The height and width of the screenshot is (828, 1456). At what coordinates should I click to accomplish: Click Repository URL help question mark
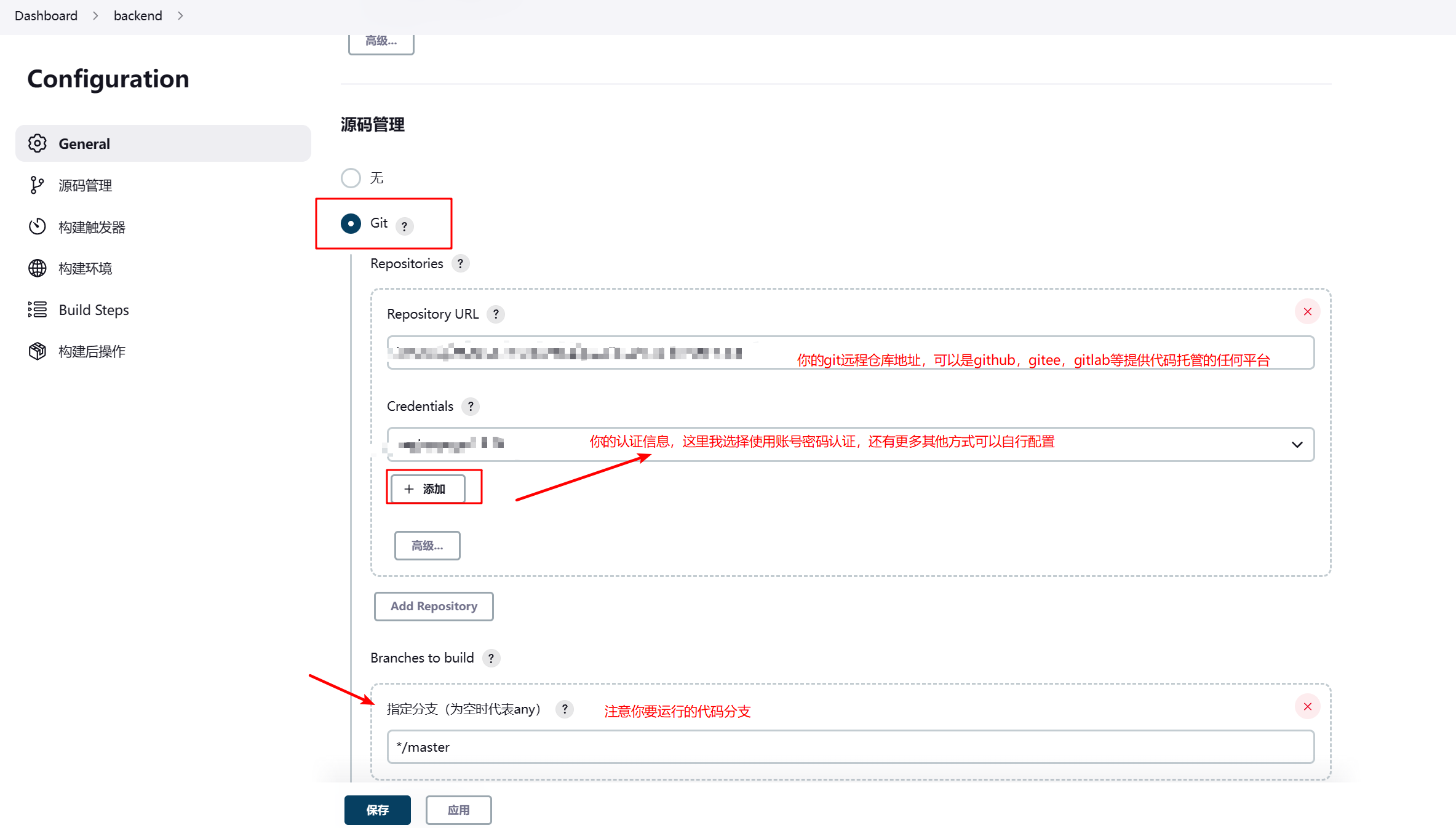[496, 314]
